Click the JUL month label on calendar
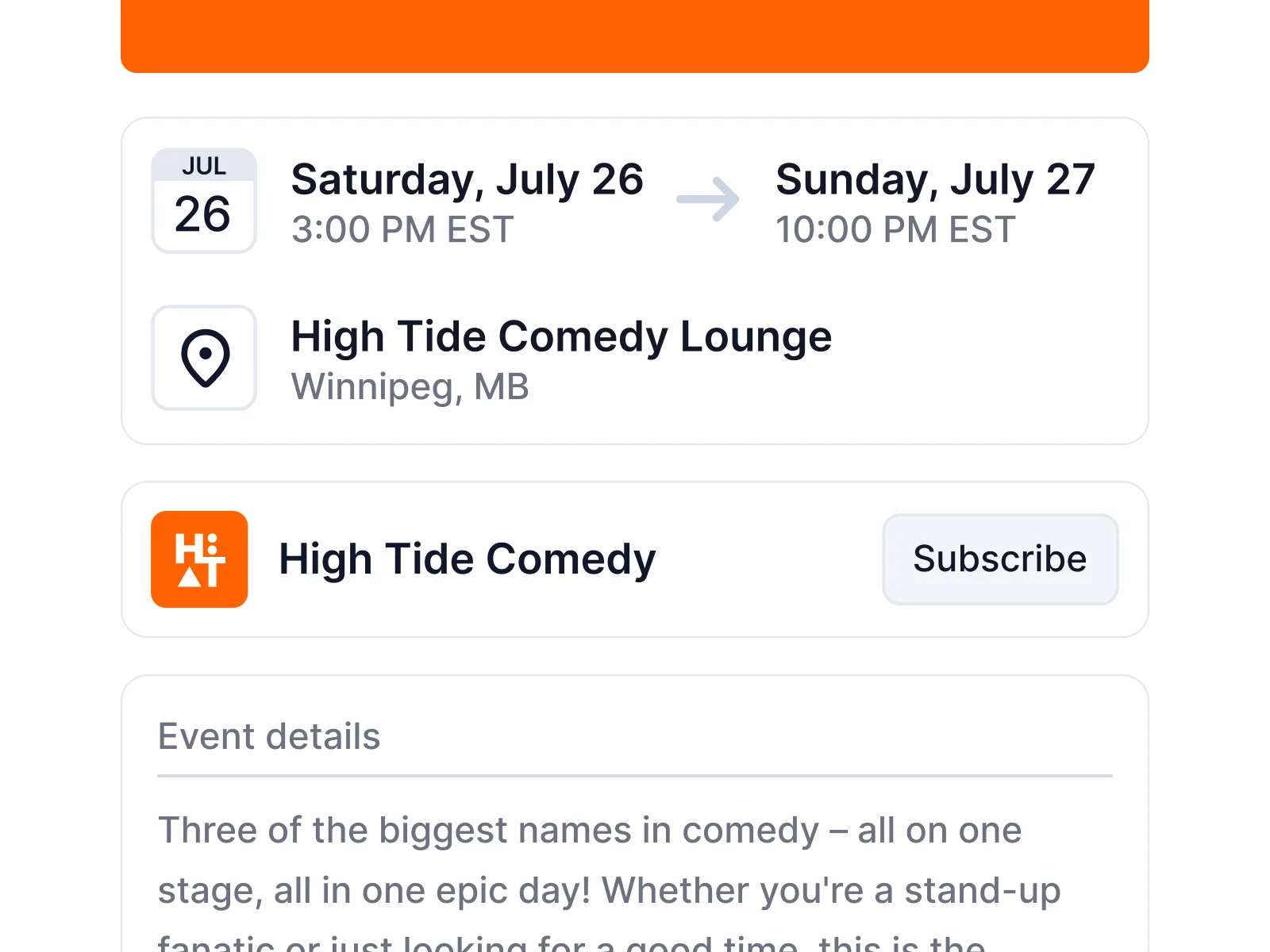The width and height of the screenshot is (1270, 952). coord(204,166)
